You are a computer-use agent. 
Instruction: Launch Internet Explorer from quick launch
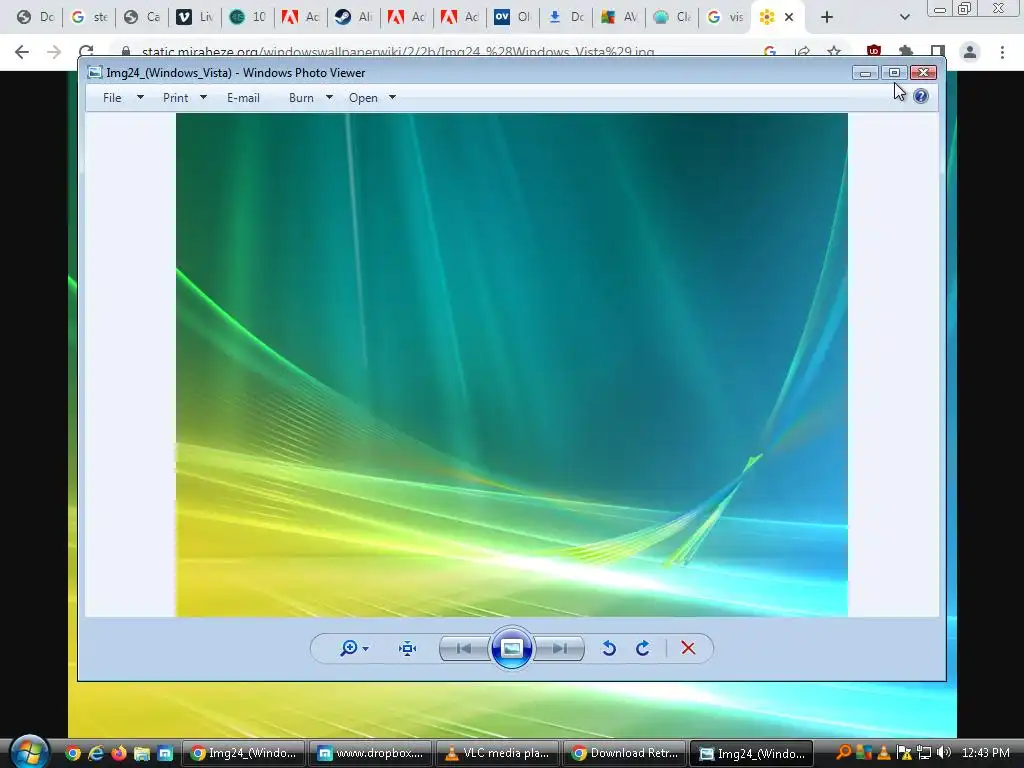pyautogui.click(x=96, y=754)
